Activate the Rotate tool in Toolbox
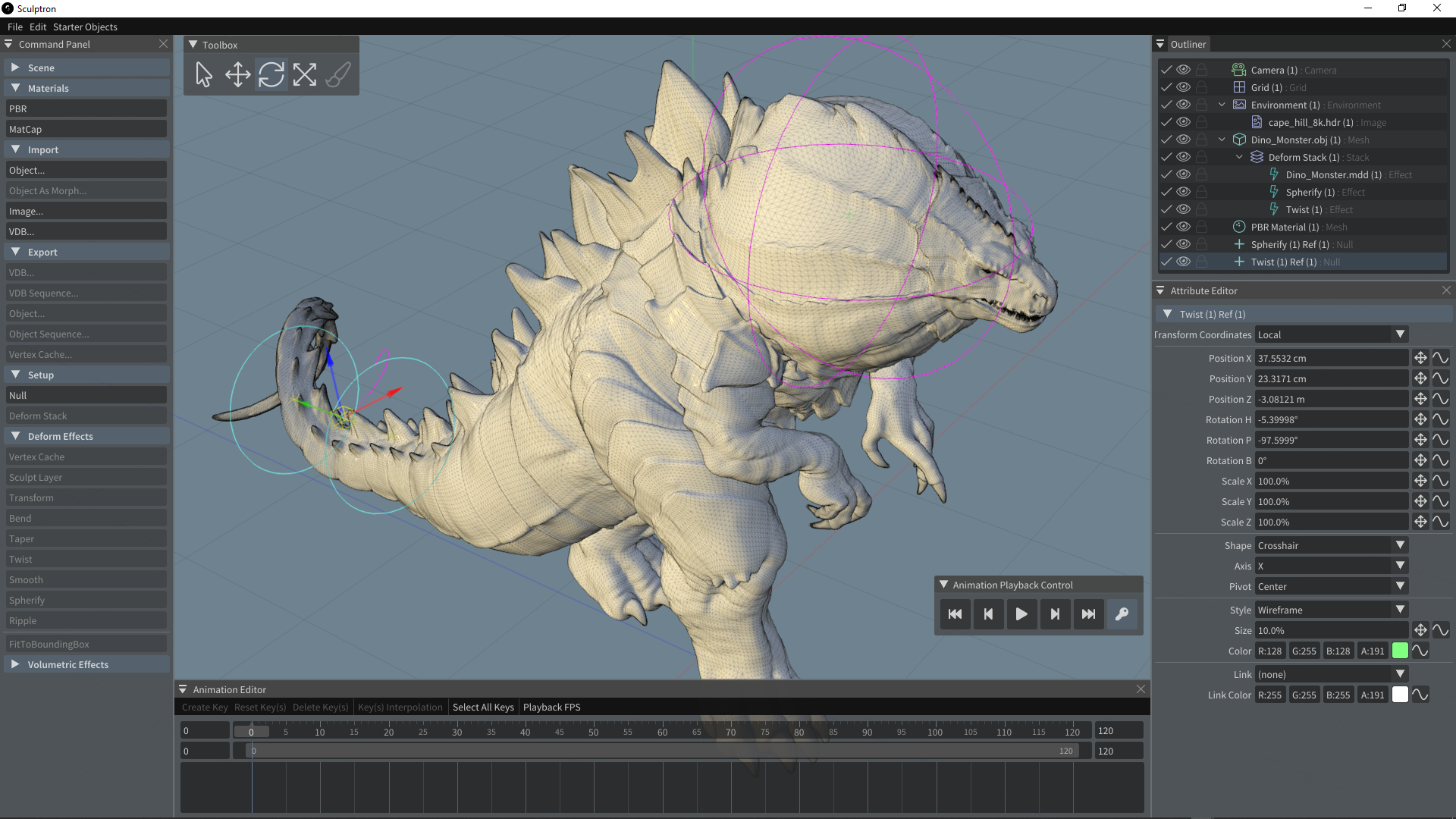 point(271,74)
